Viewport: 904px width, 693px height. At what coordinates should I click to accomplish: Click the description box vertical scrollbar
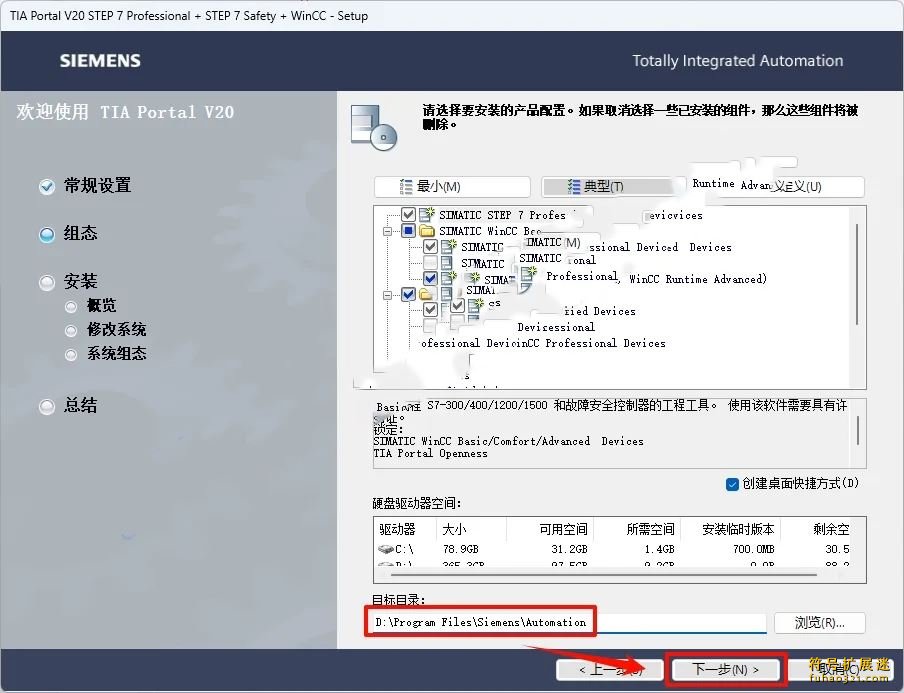click(858, 431)
